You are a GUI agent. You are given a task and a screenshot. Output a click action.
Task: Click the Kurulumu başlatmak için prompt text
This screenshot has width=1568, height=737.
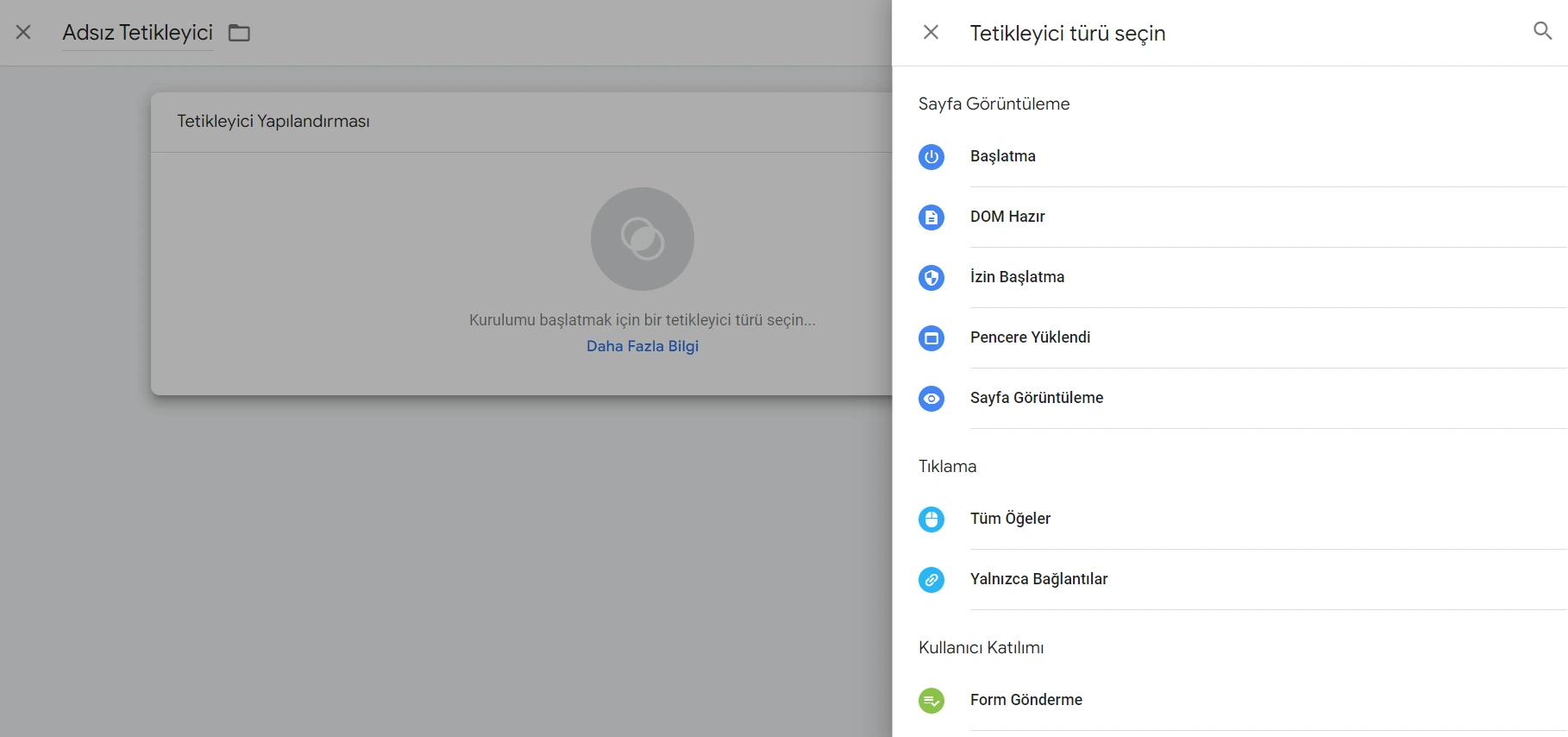(x=643, y=320)
